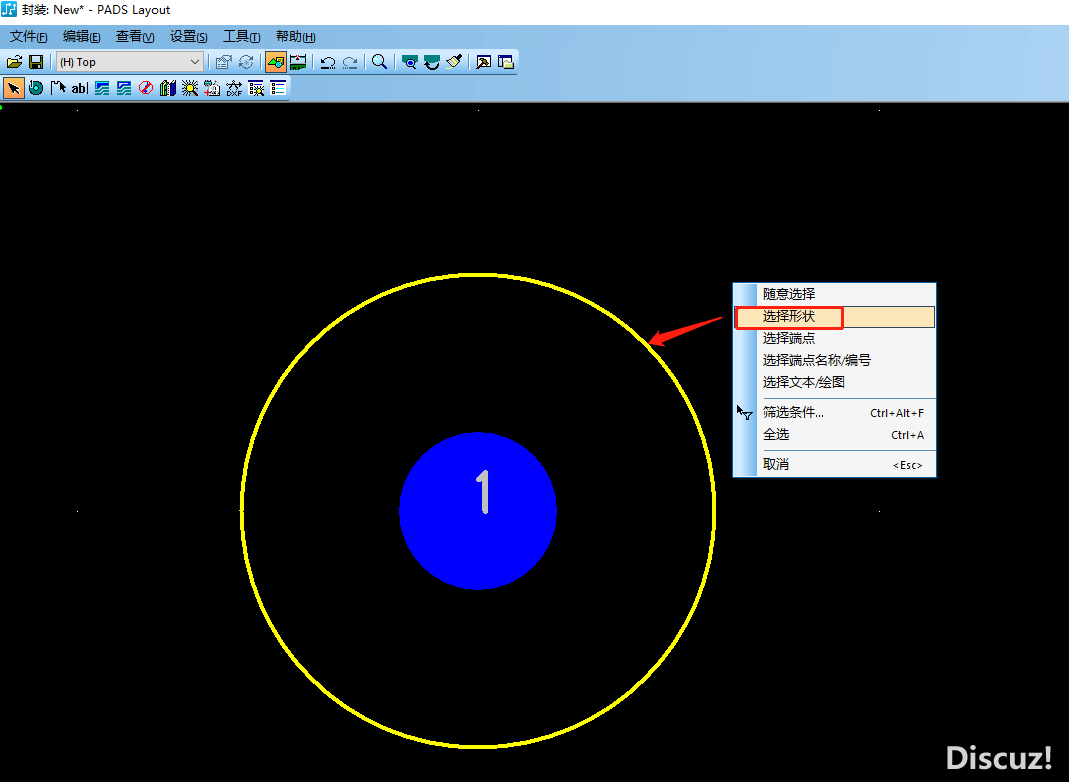Click the Drafting options list icon
1069x782 pixels.
[256, 88]
